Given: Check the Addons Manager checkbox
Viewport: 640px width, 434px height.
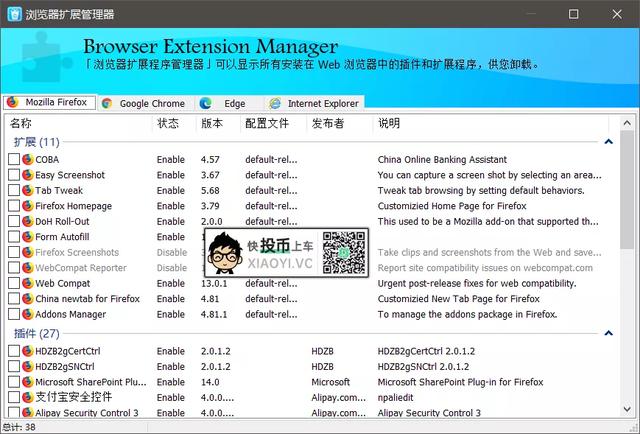Looking at the screenshot, I should [14, 314].
